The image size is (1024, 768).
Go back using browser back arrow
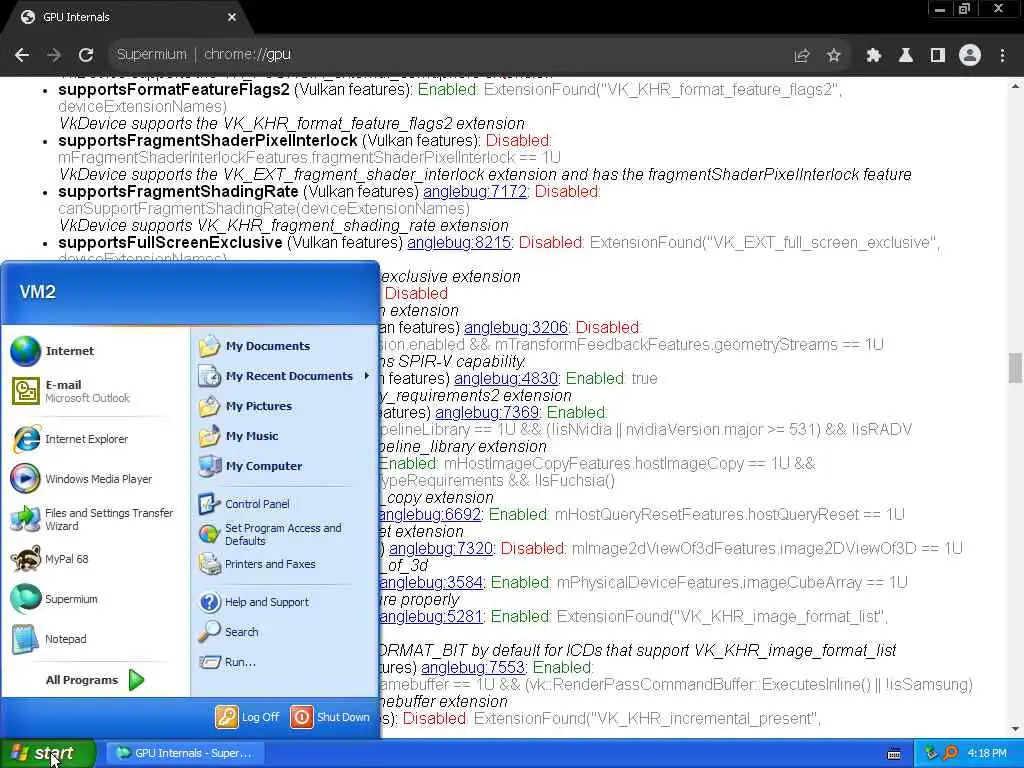[22, 55]
